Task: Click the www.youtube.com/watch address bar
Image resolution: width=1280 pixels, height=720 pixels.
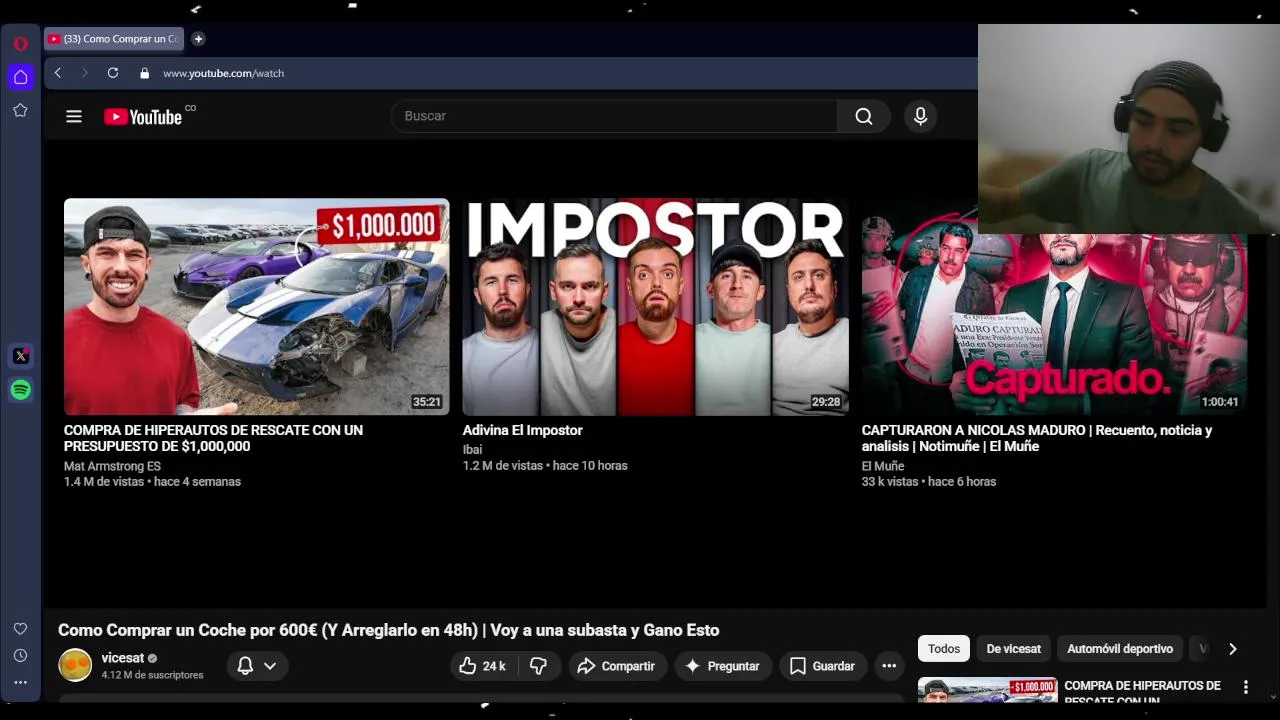Action: (x=223, y=73)
